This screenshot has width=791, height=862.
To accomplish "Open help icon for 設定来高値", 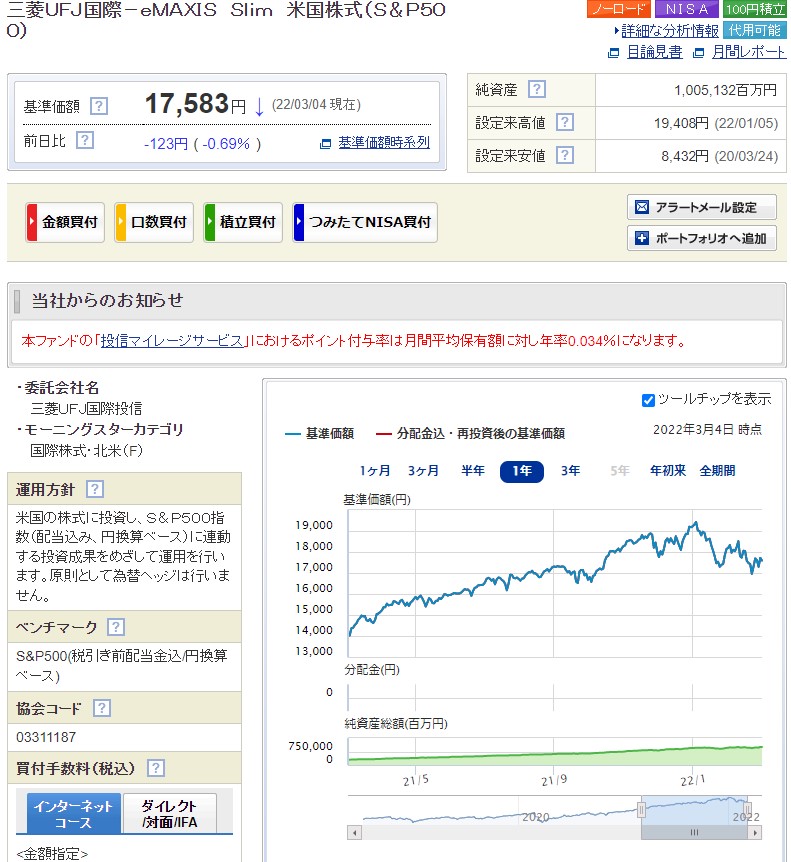I will (x=564, y=122).
